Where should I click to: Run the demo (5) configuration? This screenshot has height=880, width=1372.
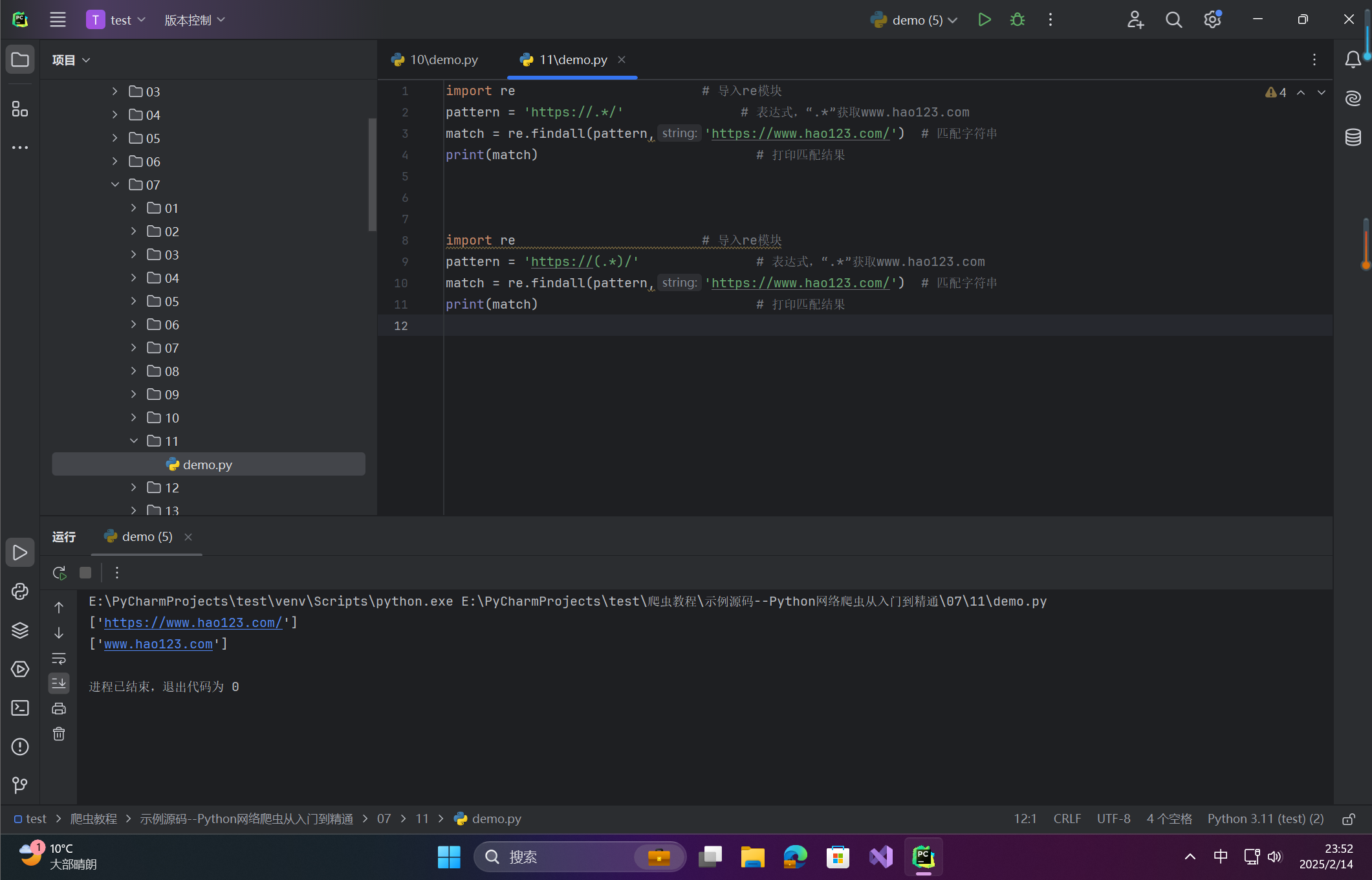pyautogui.click(x=984, y=20)
